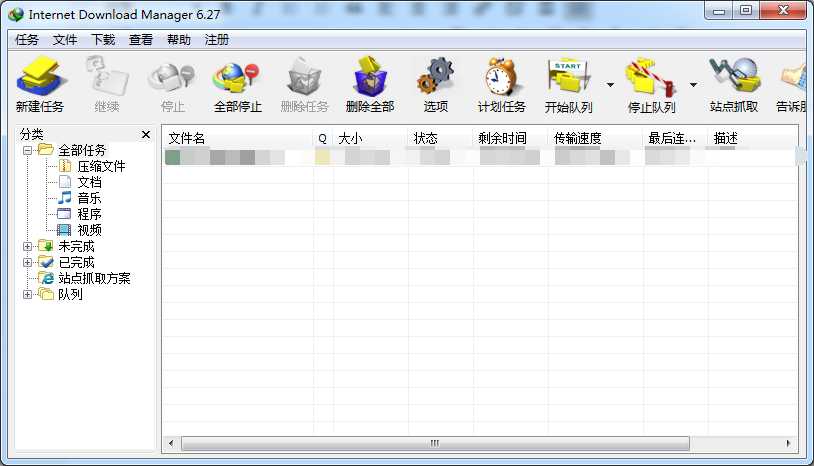Click the 新建任务 (new task) toolbar icon
The width and height of the screenshot is (814, 466).
point(40,84)
